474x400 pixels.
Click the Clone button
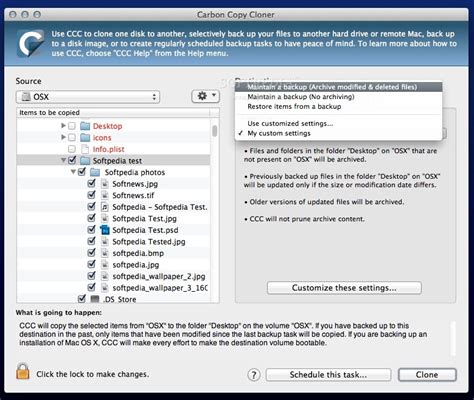[427, 375]
